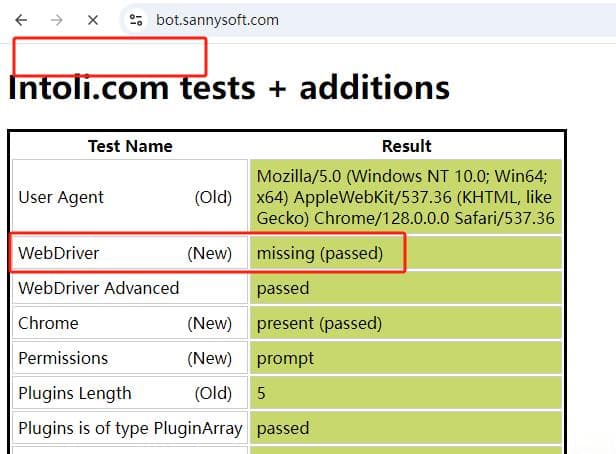
Task: Click the missing (passed) result cell
Action: click(405, 253)
